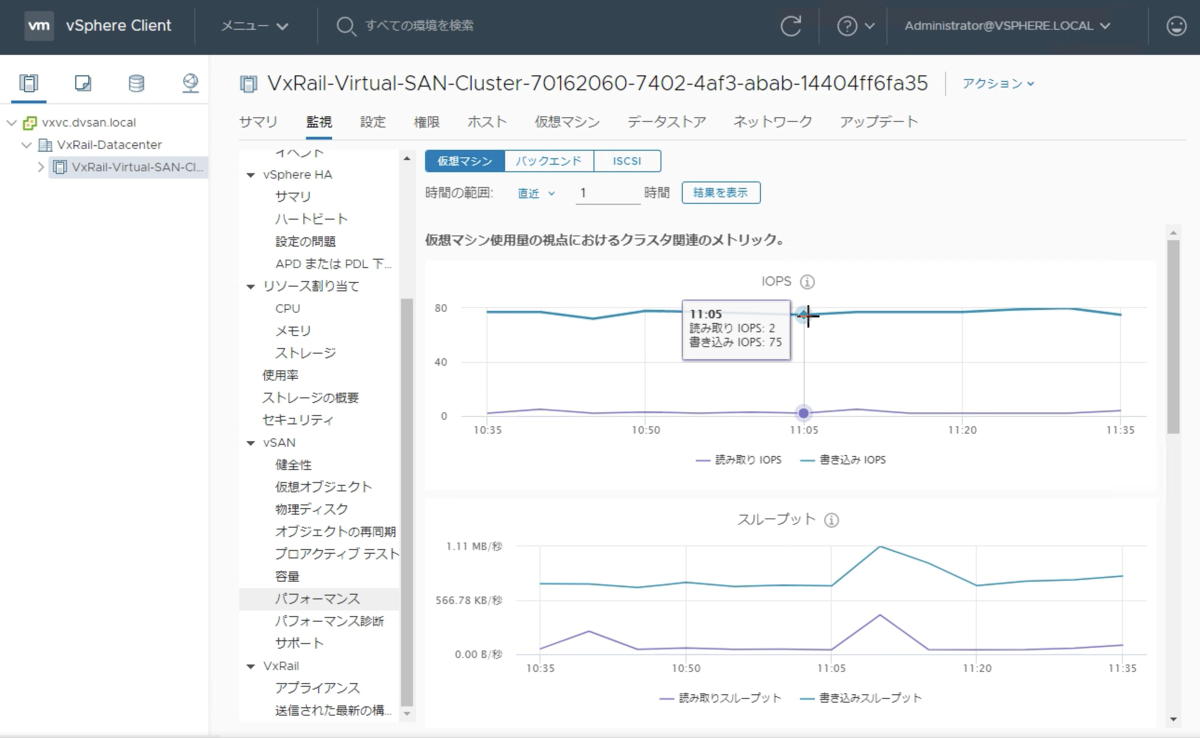Collapse the VxRail section
Viewport: 1200px width, 738px height.
251,666
